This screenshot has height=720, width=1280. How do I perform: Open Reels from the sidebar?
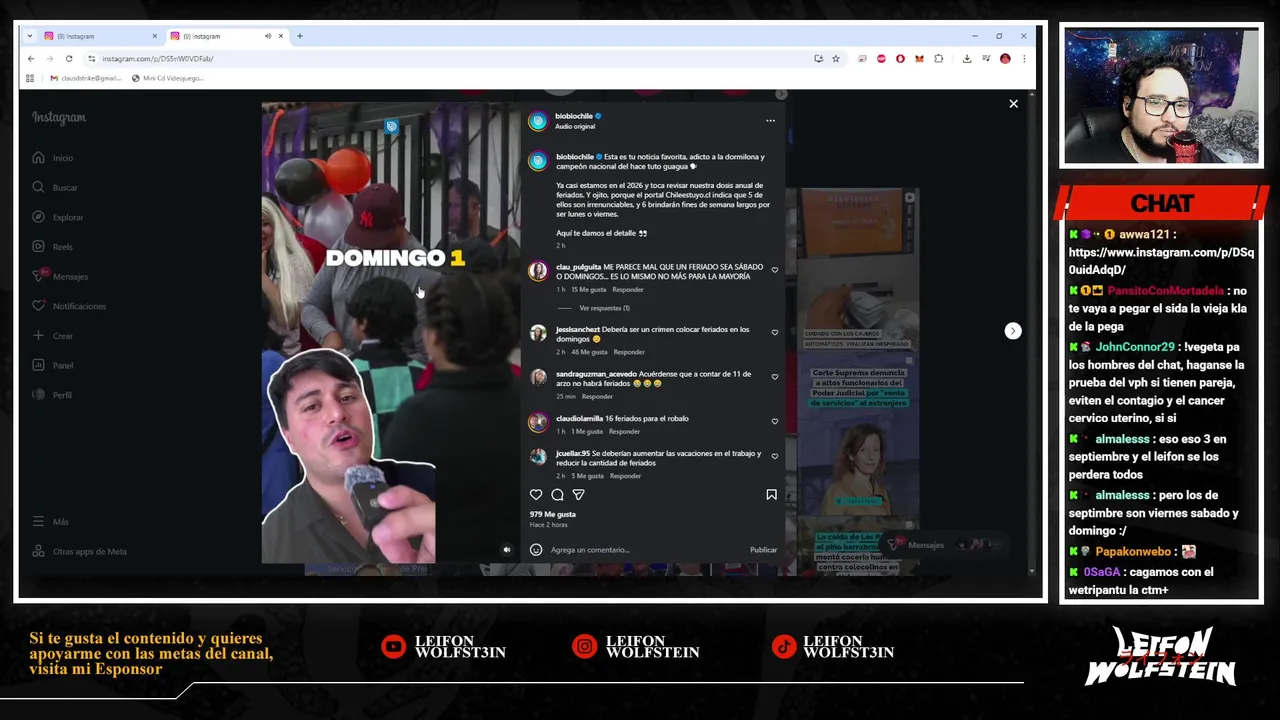point(52,246)
